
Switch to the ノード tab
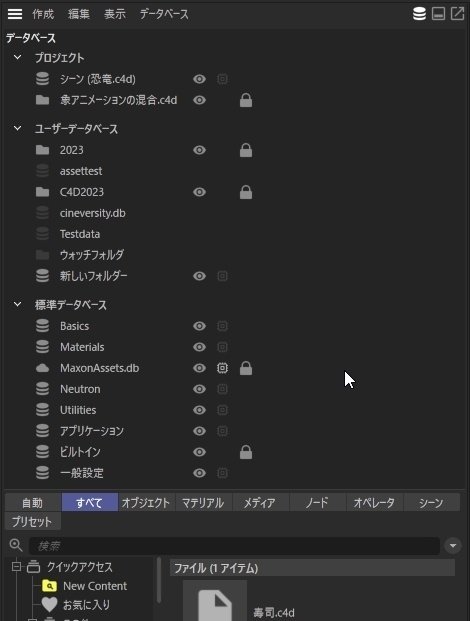tap(317, 503)
